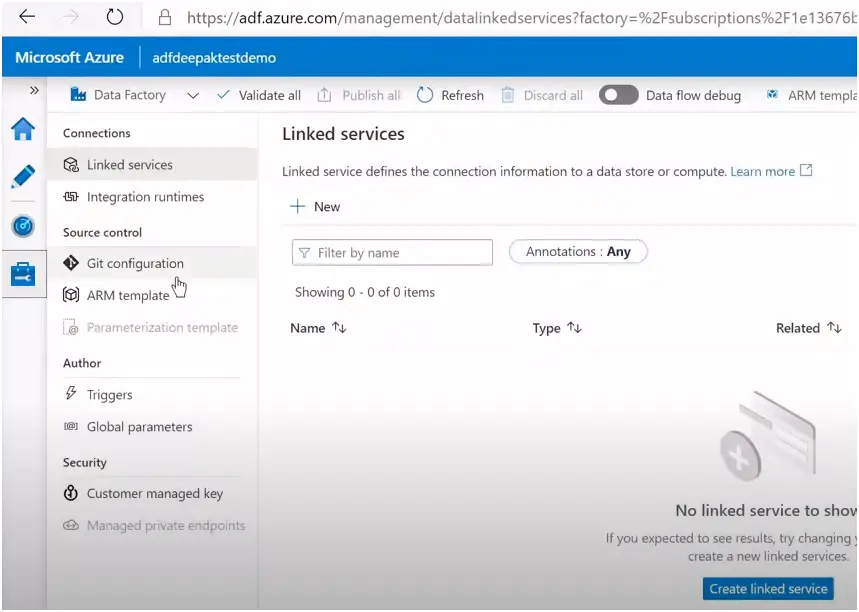The image size is (859, 612).
Task: Open the Microsoft Azure home link
Action: tap(70, 58)
